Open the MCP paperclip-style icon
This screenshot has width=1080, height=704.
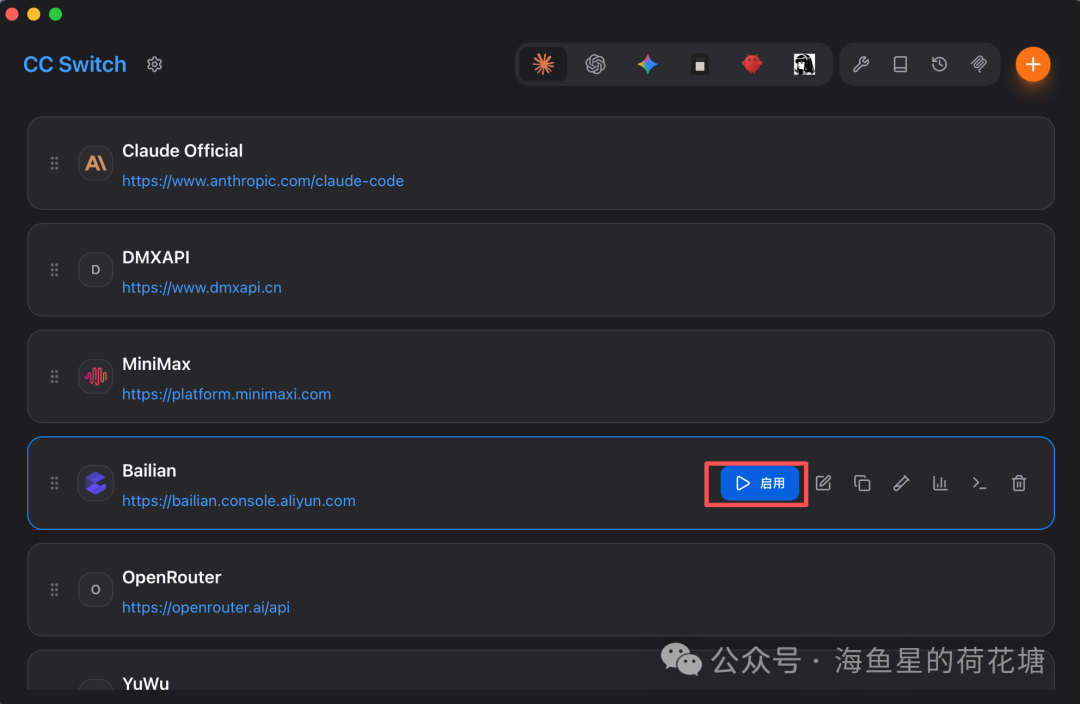(979, 64)
